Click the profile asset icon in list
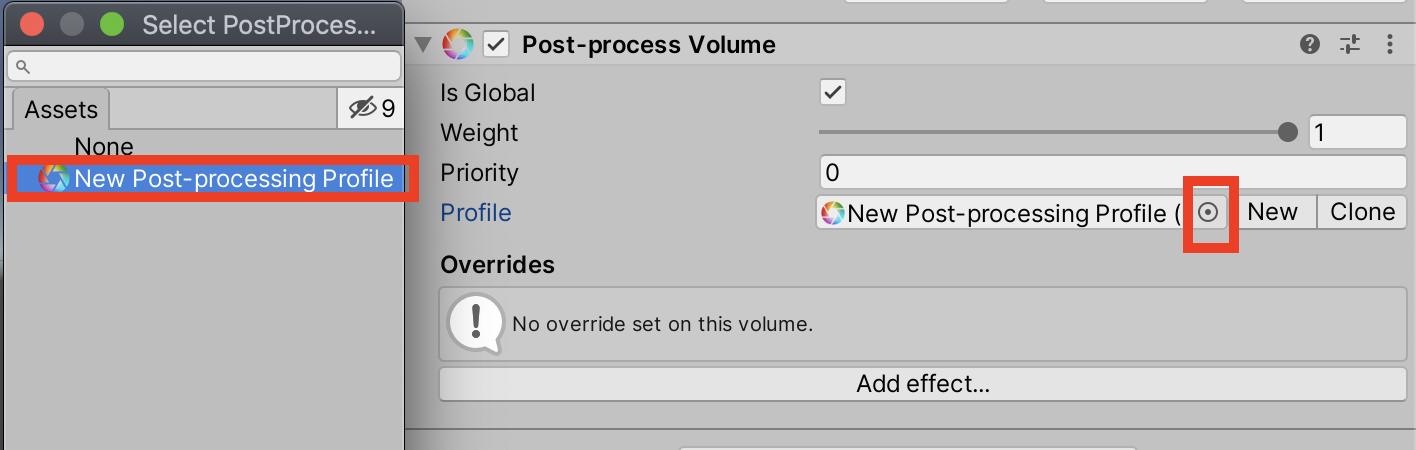Viewport: 1416px width, 450px height. click(54, 179)
